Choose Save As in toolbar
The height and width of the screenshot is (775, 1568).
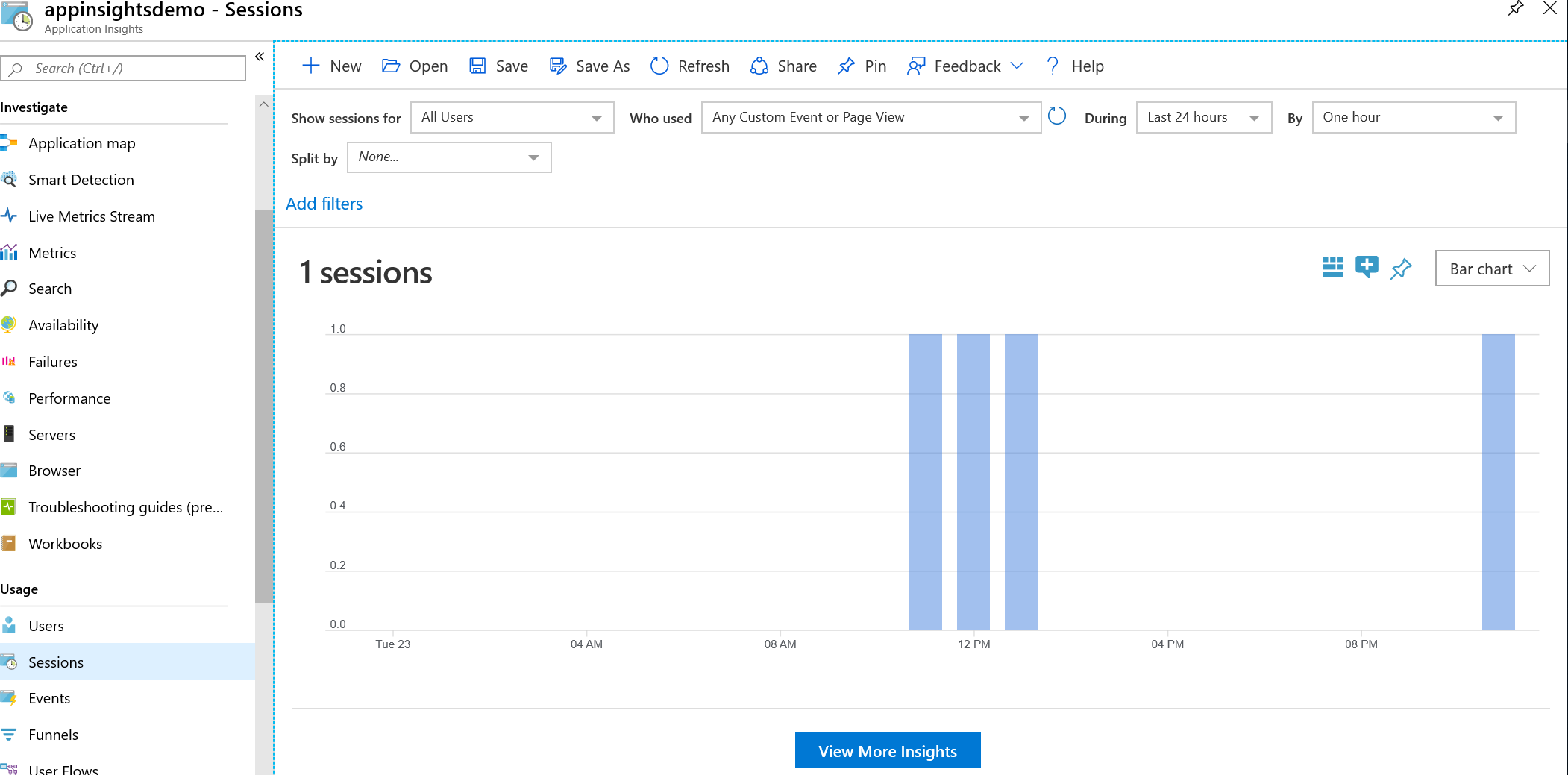[x=589, y=66]
